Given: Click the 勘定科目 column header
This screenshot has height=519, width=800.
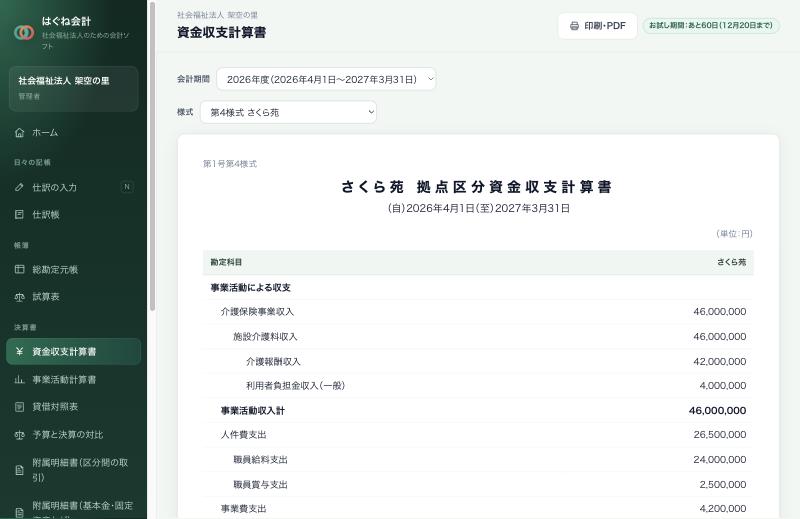Looking at the screenshot, I should [x=226, y=262].
